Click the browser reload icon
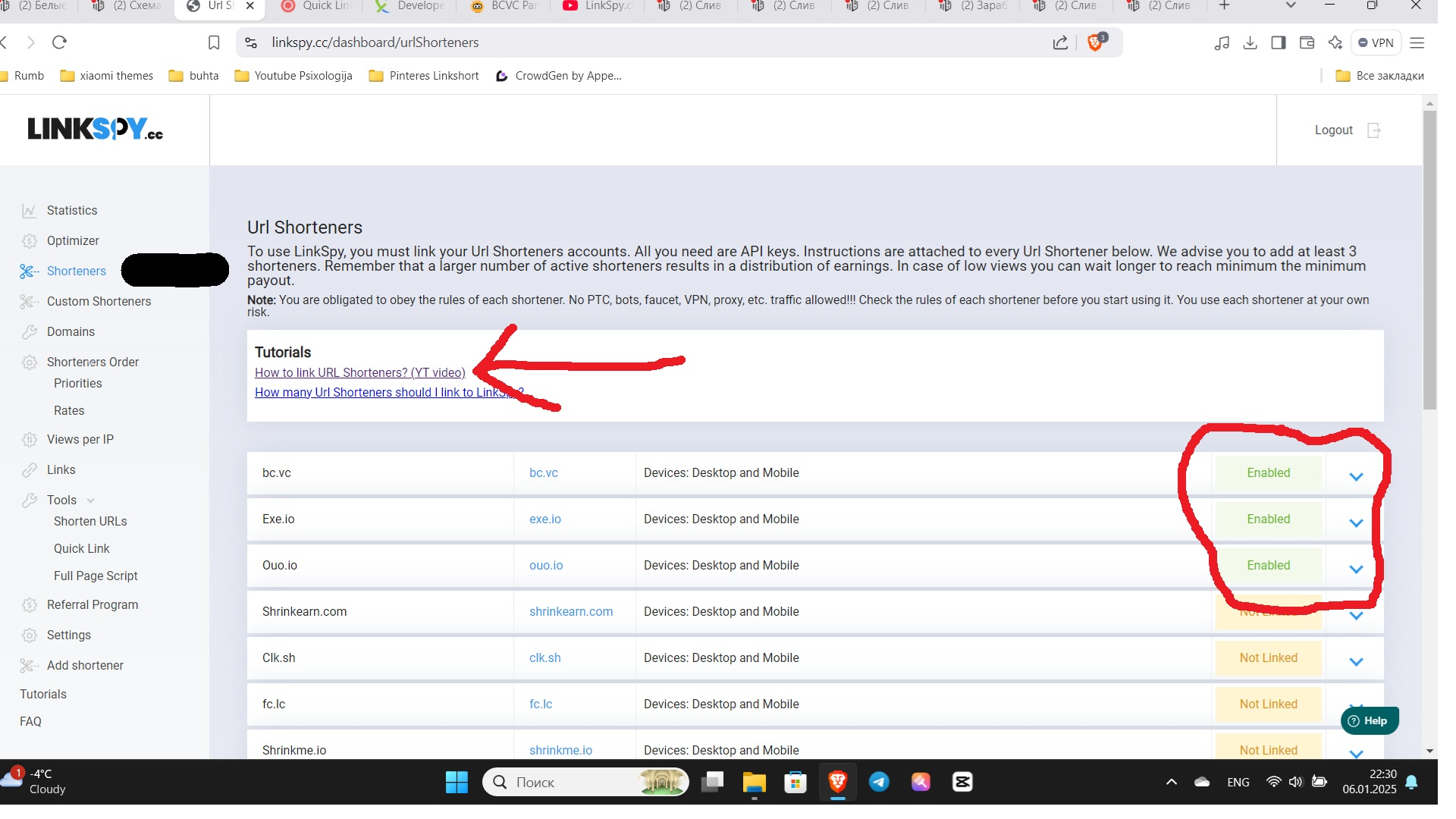The width and height of the screenshot is (1456, 819). pos(60,42)
